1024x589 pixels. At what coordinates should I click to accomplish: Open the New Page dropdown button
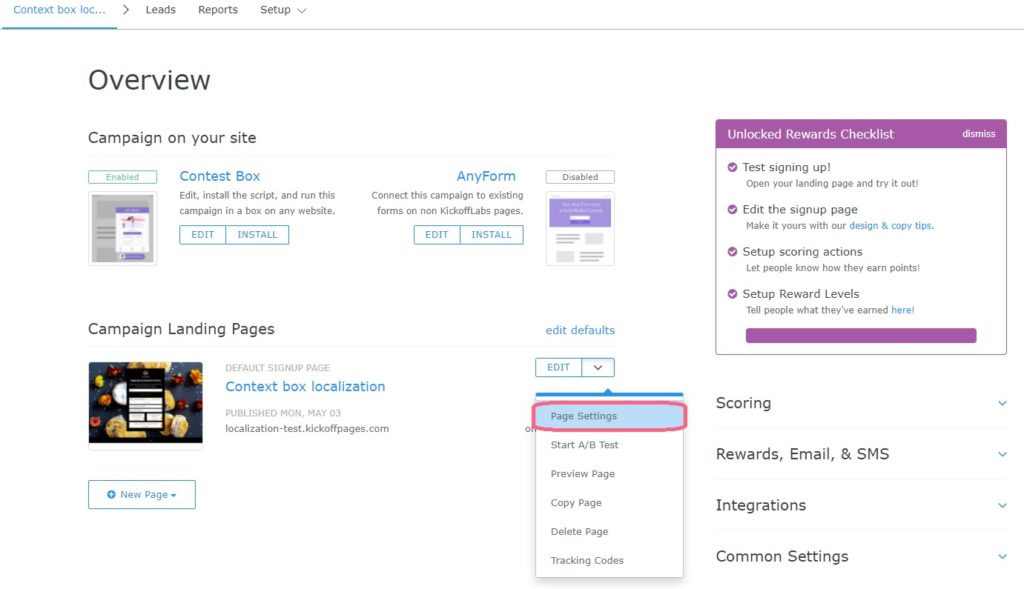[142, 494]
